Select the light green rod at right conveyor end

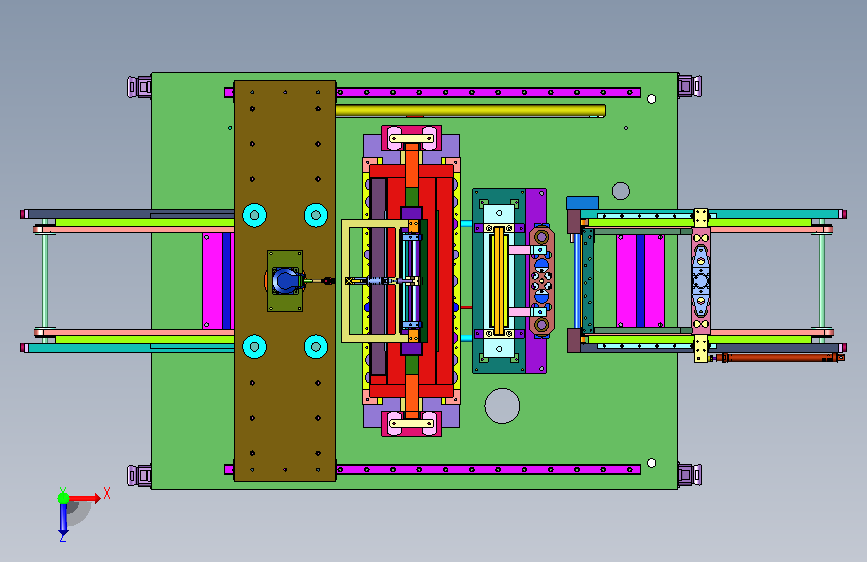(822, 281)
